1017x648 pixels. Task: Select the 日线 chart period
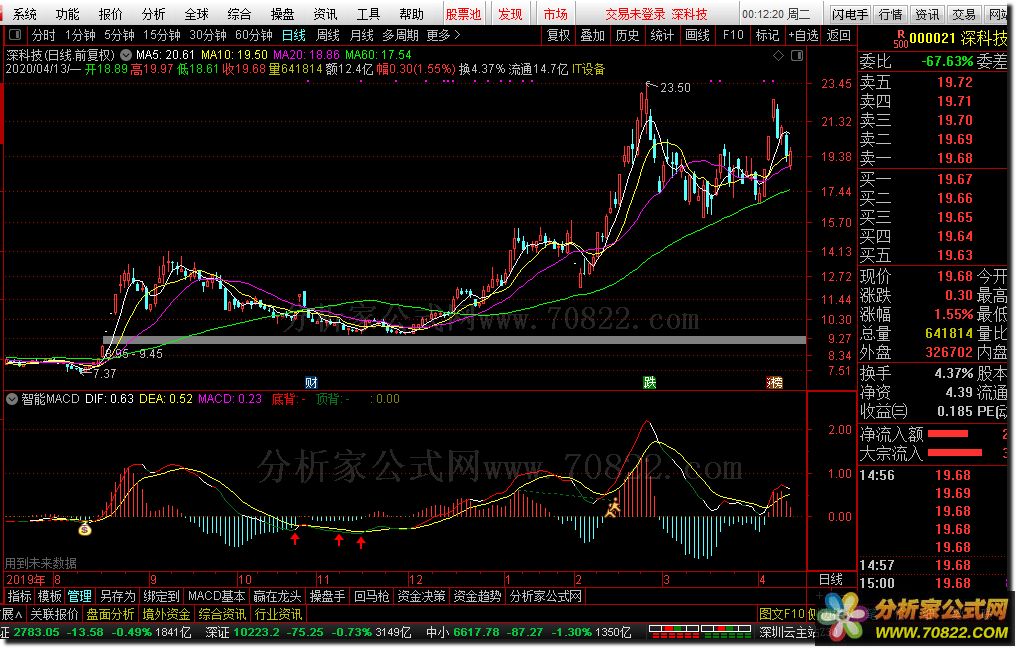click(293, 35)
